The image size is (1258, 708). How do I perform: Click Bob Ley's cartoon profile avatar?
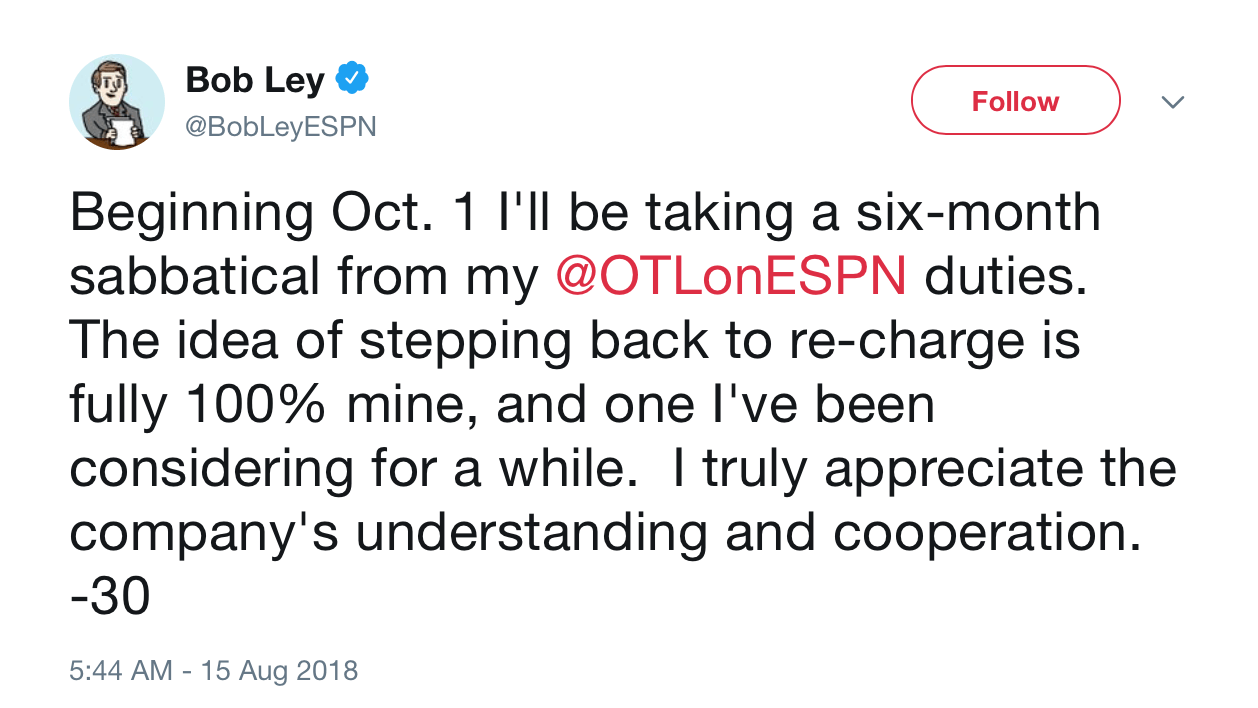tap(116, 102)
